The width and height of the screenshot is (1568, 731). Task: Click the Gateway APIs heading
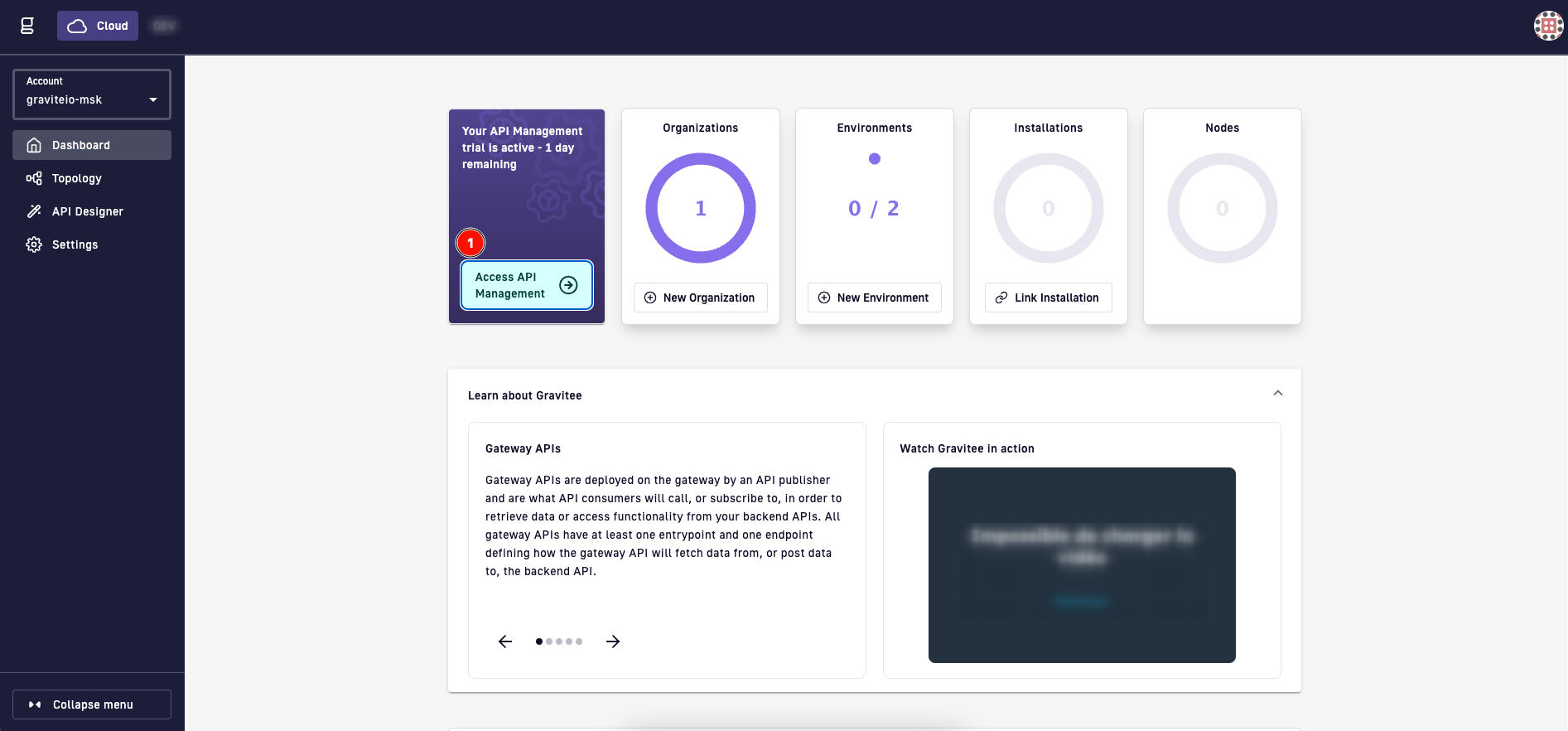523,448
